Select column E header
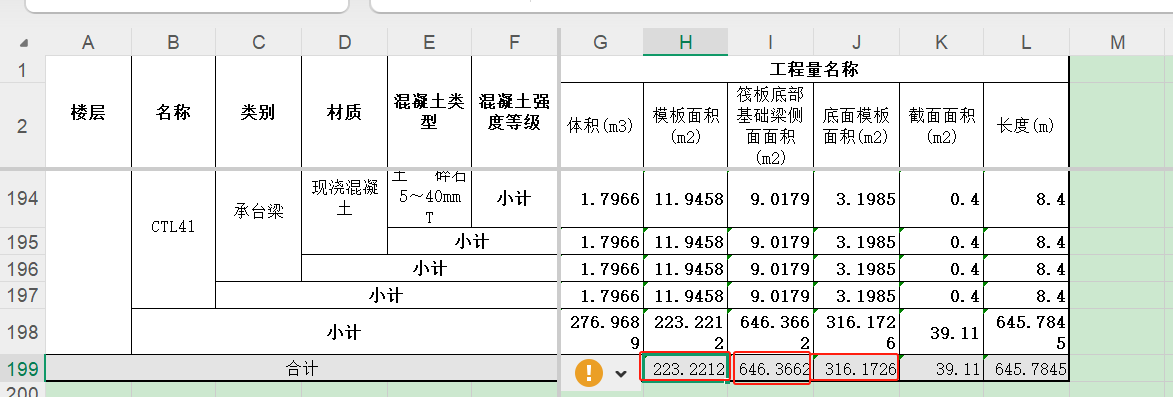The width and height of the screenshot is (1173, 397). [x=429, y=43]
